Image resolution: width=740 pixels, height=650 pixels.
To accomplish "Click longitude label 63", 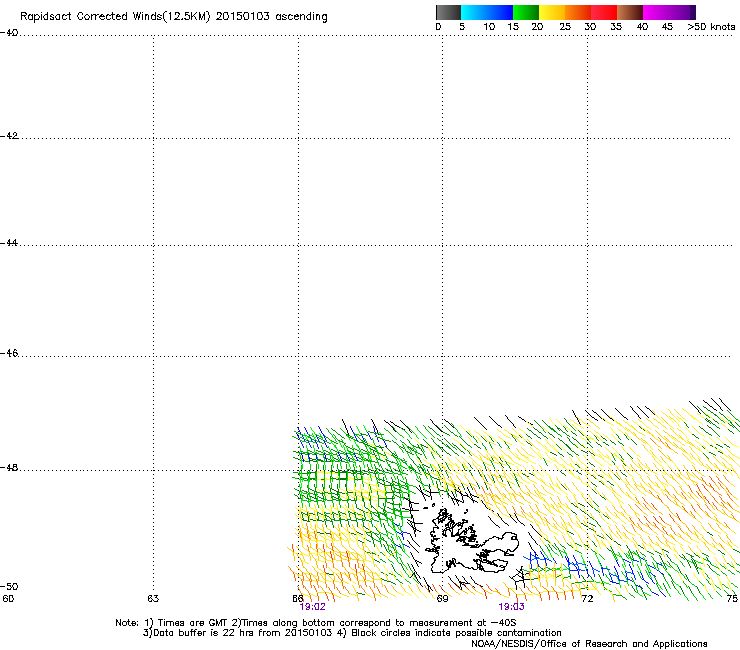I will click(x=153, y=599).
